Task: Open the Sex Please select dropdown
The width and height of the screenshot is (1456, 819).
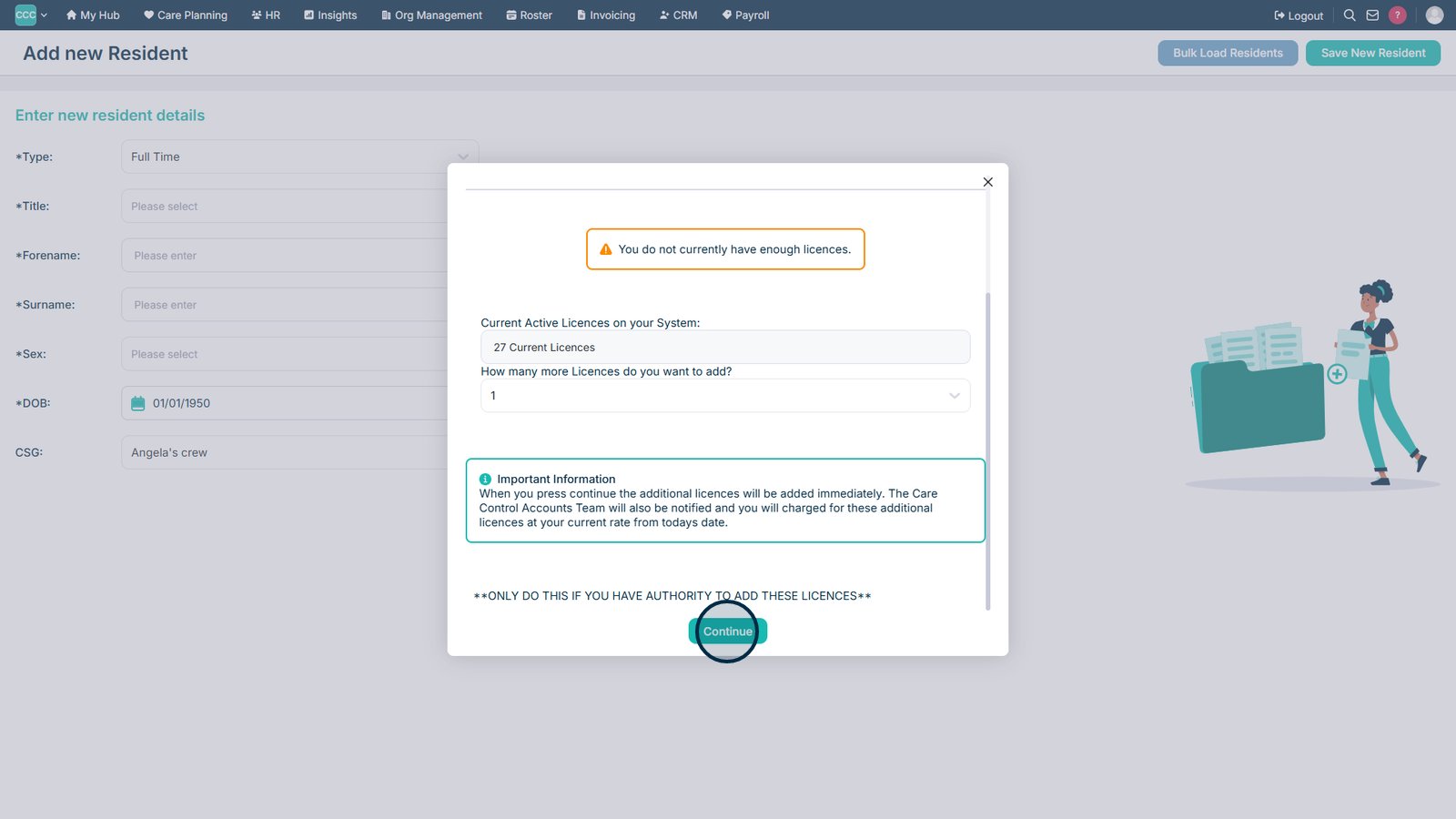Action: click(284, 354)
